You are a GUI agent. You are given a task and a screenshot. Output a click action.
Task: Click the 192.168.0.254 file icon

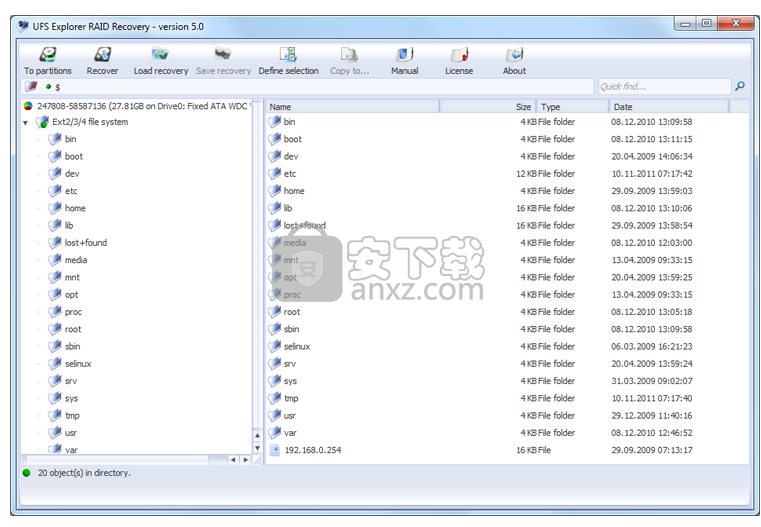(x=275, y=450)
